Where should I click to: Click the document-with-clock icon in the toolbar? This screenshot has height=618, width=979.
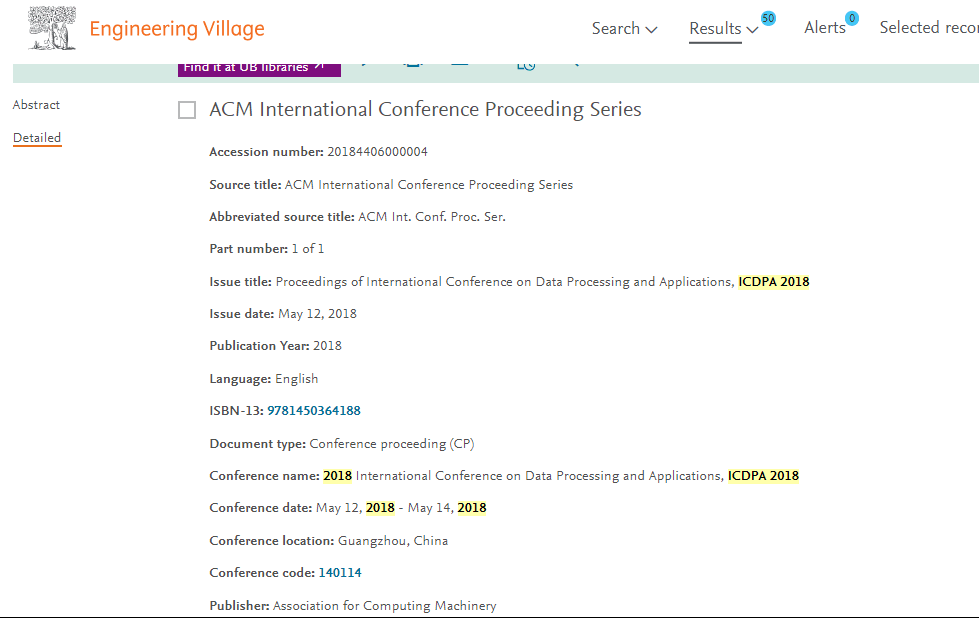pos(526,66)
